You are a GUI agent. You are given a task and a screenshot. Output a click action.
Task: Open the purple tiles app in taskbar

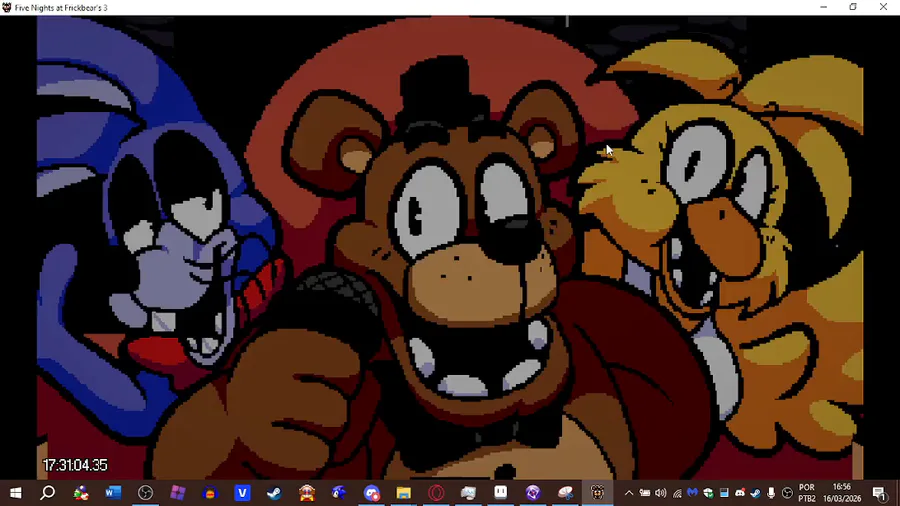pos(177,493)
